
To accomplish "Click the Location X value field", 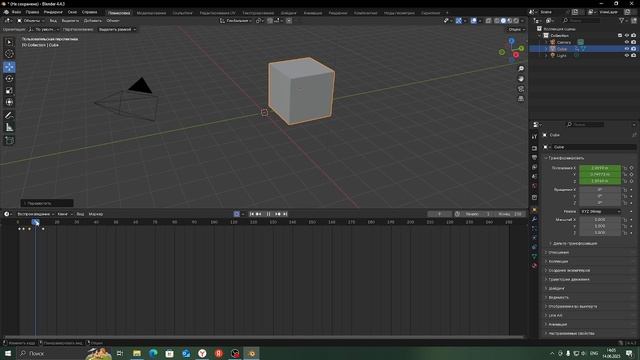I will click(x=600, y=168).
